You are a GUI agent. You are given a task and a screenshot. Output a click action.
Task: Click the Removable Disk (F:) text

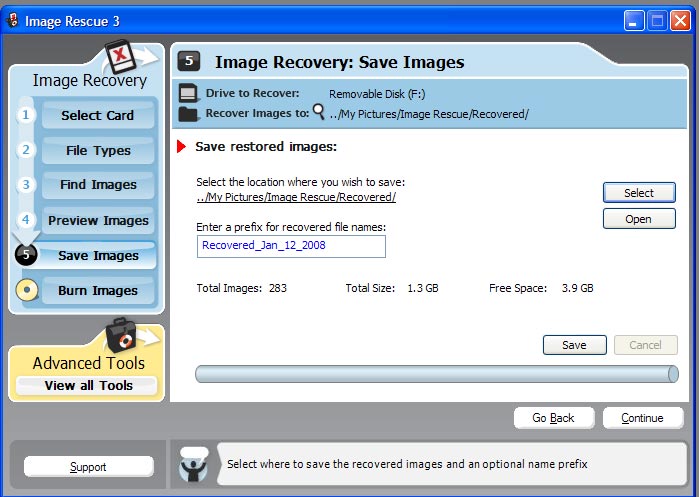[x=377, y=94]
